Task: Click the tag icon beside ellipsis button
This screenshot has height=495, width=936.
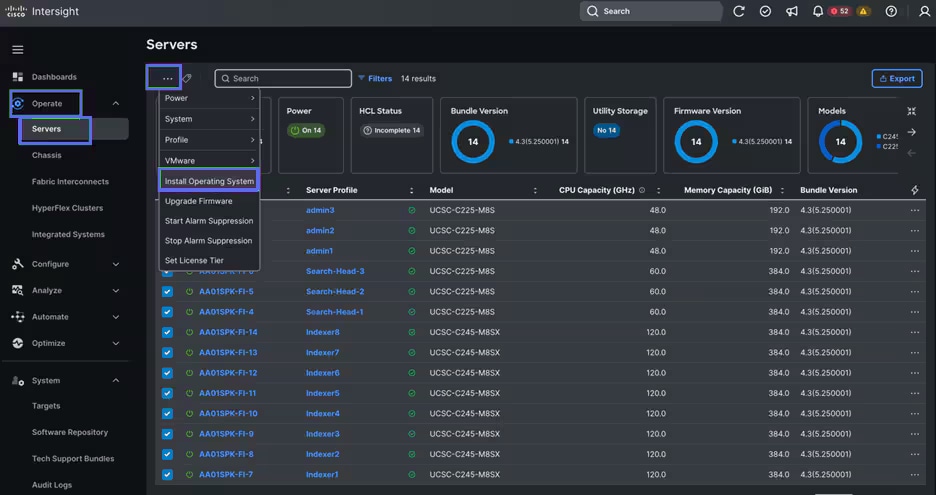Action: click(187, 78)
